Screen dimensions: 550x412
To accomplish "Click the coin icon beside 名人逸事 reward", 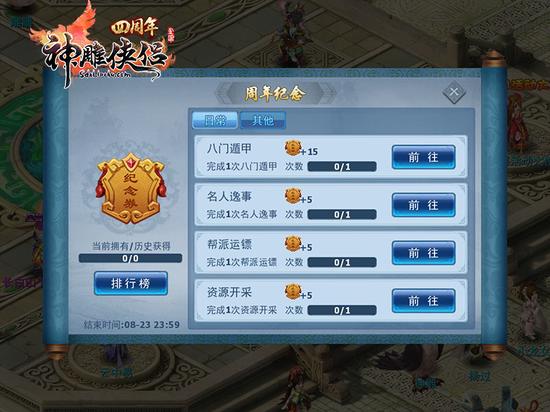I will pos(293,196).
